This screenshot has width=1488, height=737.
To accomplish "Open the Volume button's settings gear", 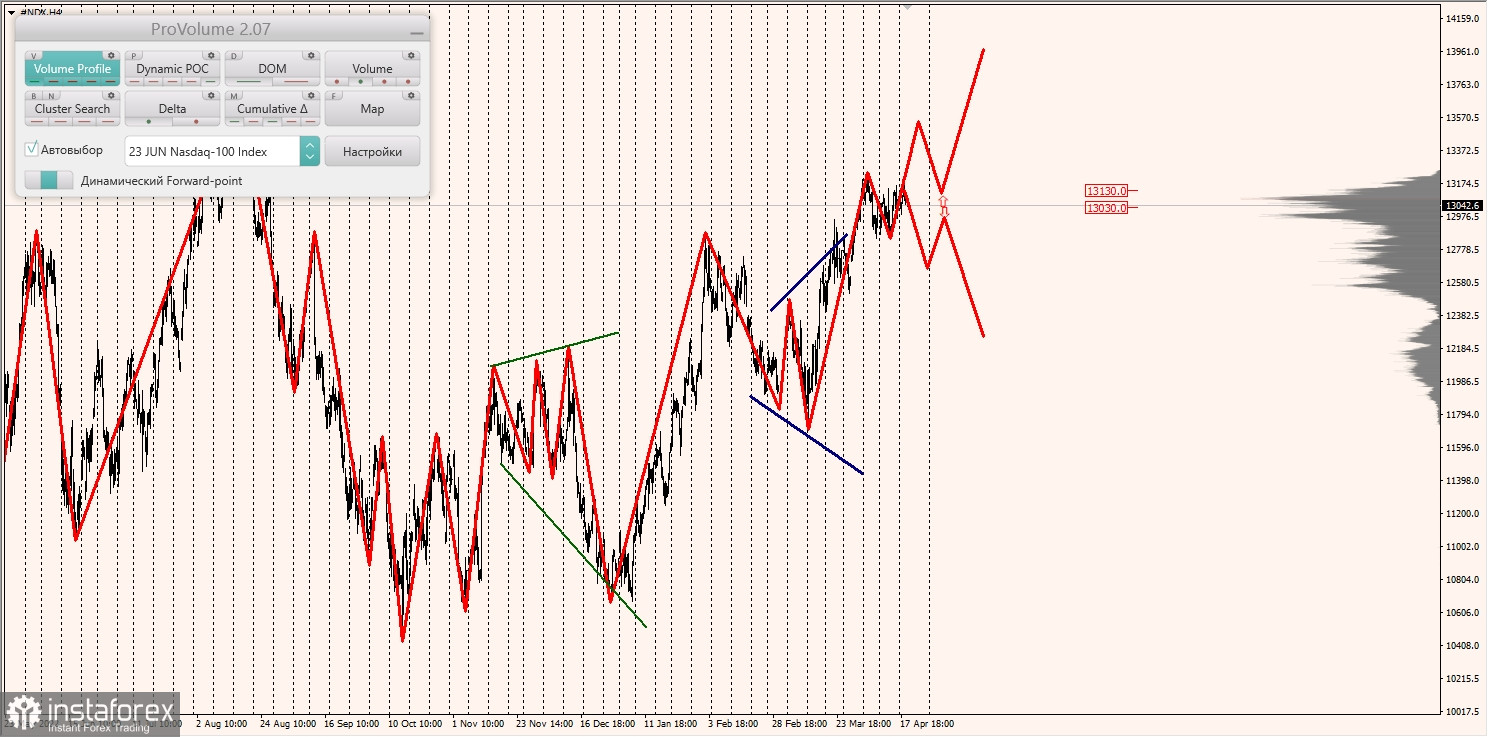I will 411,55.
